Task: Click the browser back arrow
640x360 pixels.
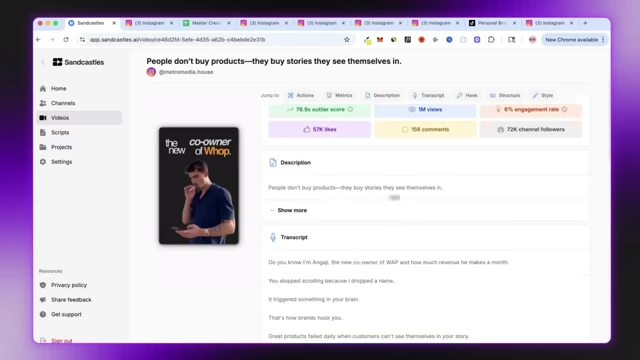Action: click(39, 40)
